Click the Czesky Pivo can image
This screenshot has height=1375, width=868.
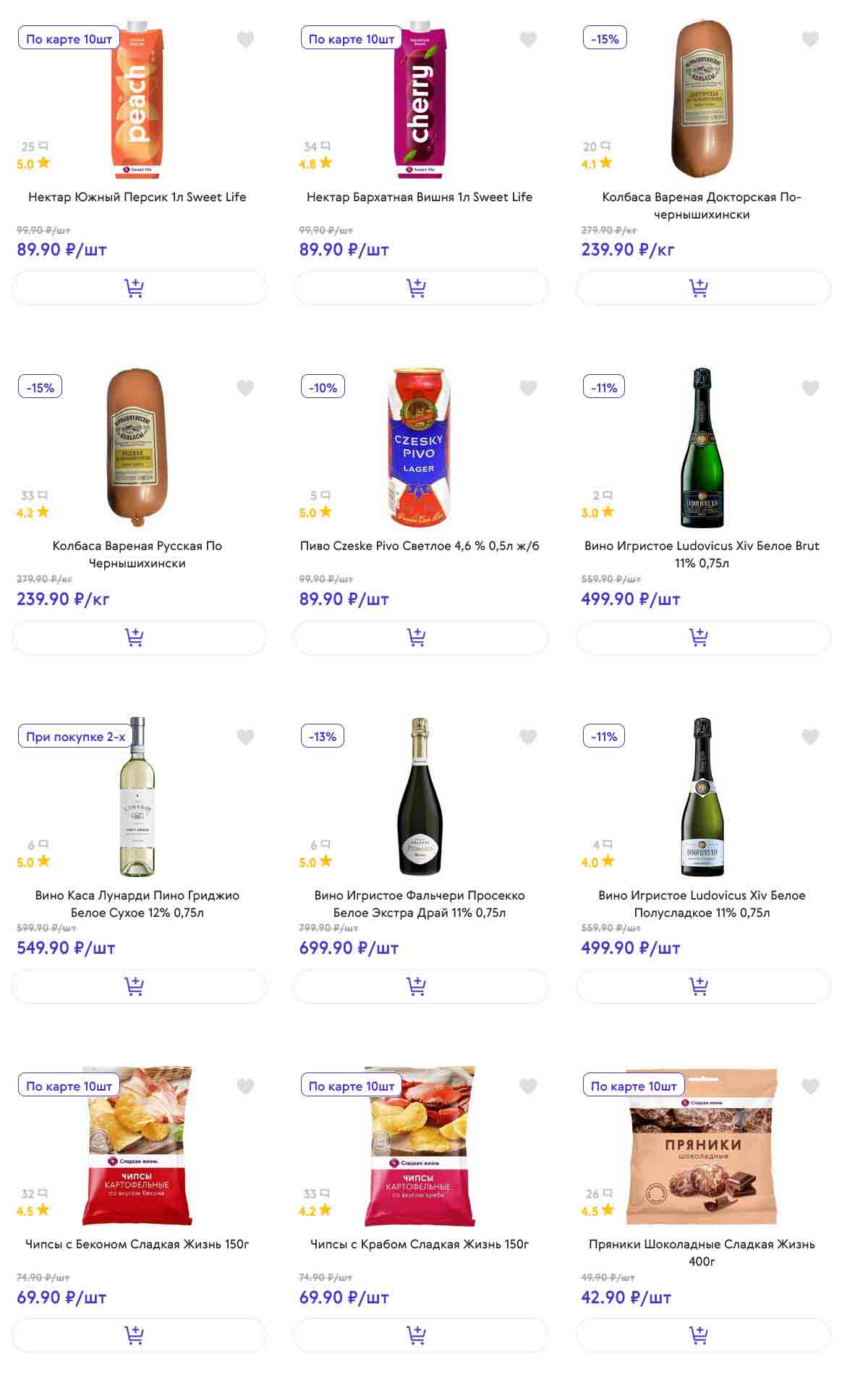(420, 447)
